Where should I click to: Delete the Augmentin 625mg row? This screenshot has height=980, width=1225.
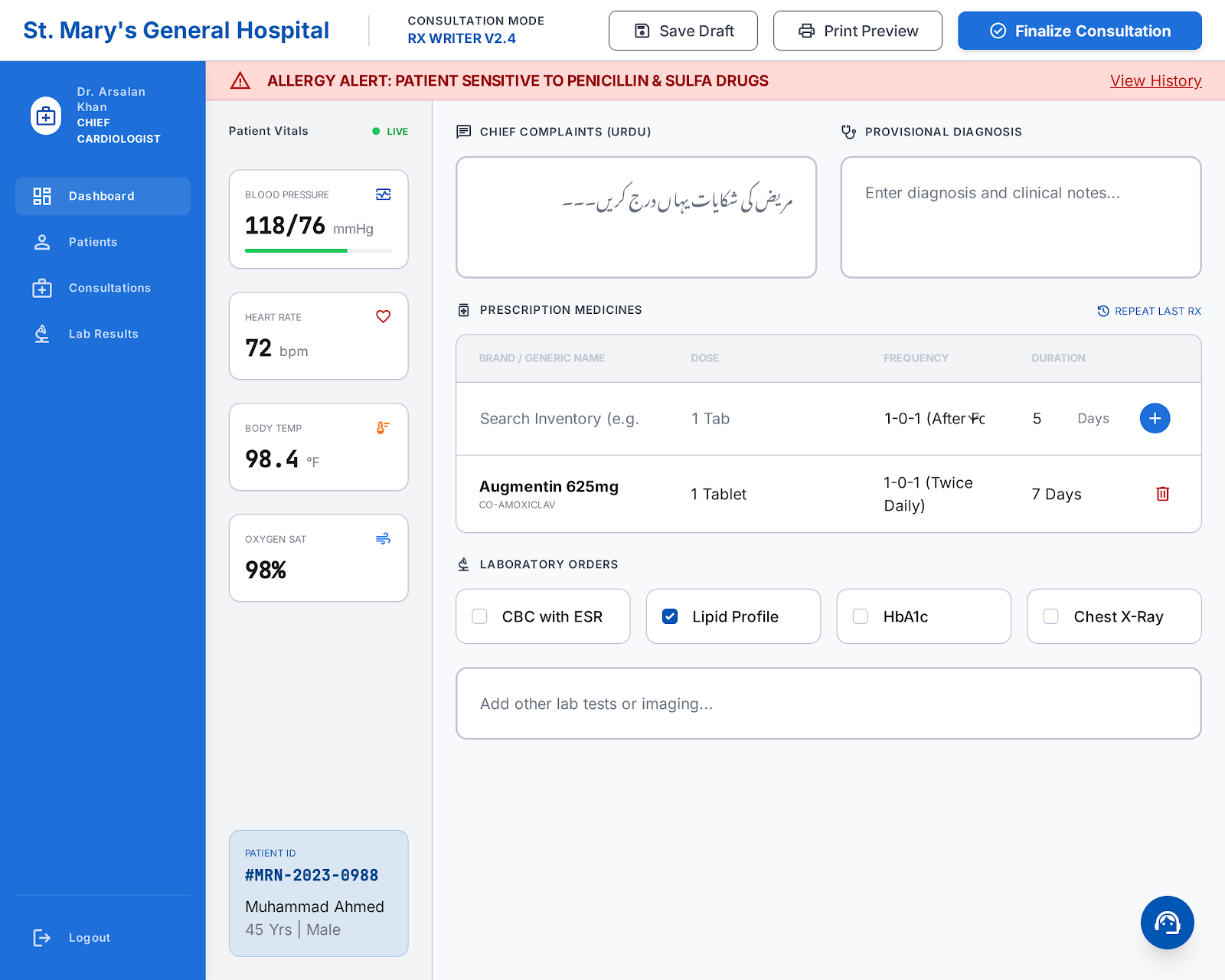1162,494
